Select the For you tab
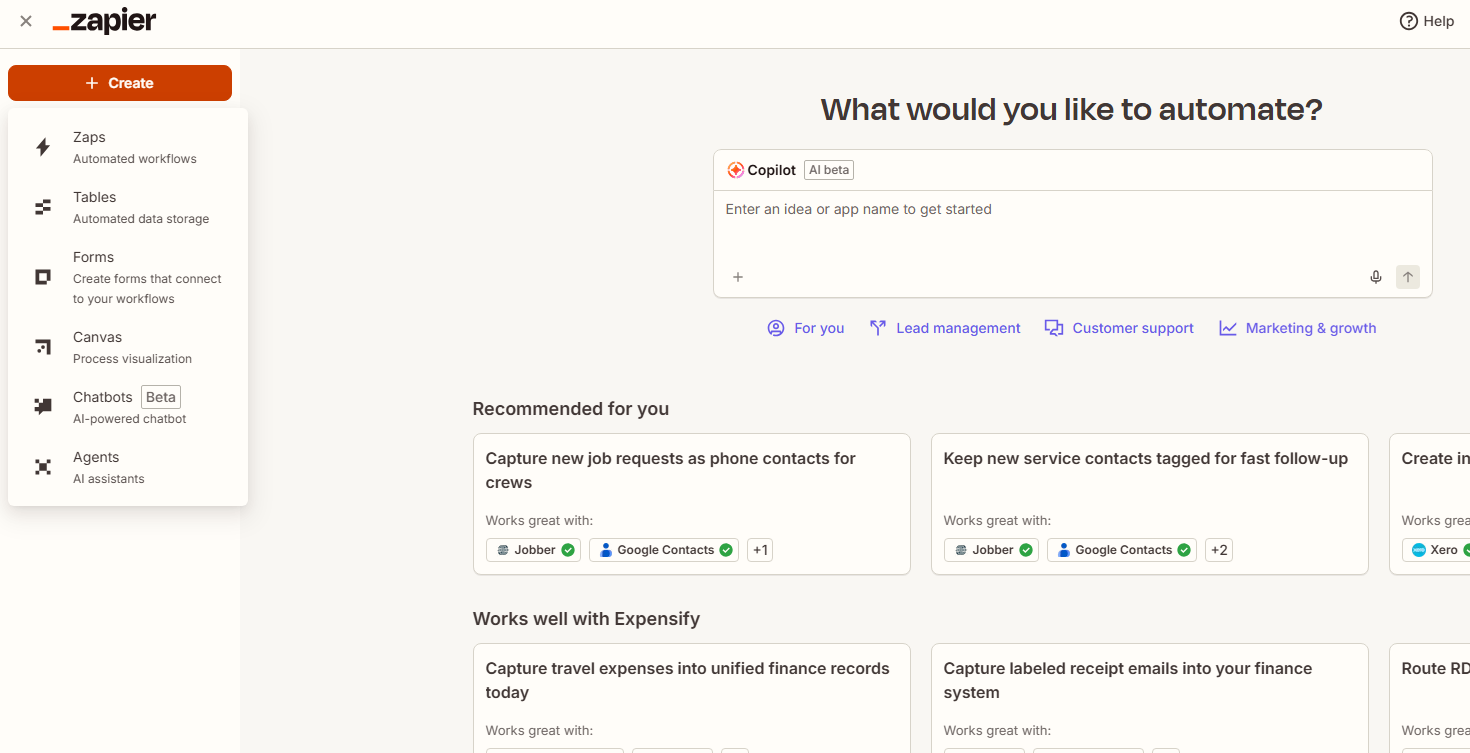Viewport: 1470px width, 753px height. [x=806, y=328]
